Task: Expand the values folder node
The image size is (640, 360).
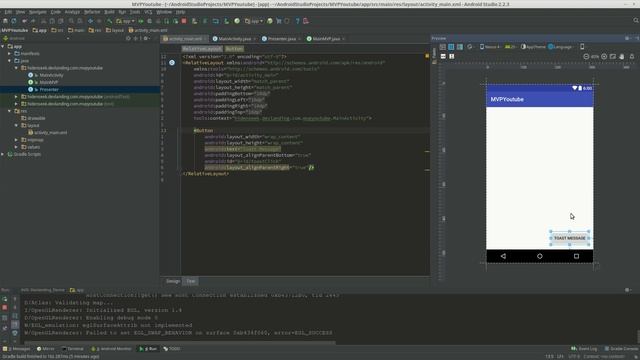Action: coord(16,147)
